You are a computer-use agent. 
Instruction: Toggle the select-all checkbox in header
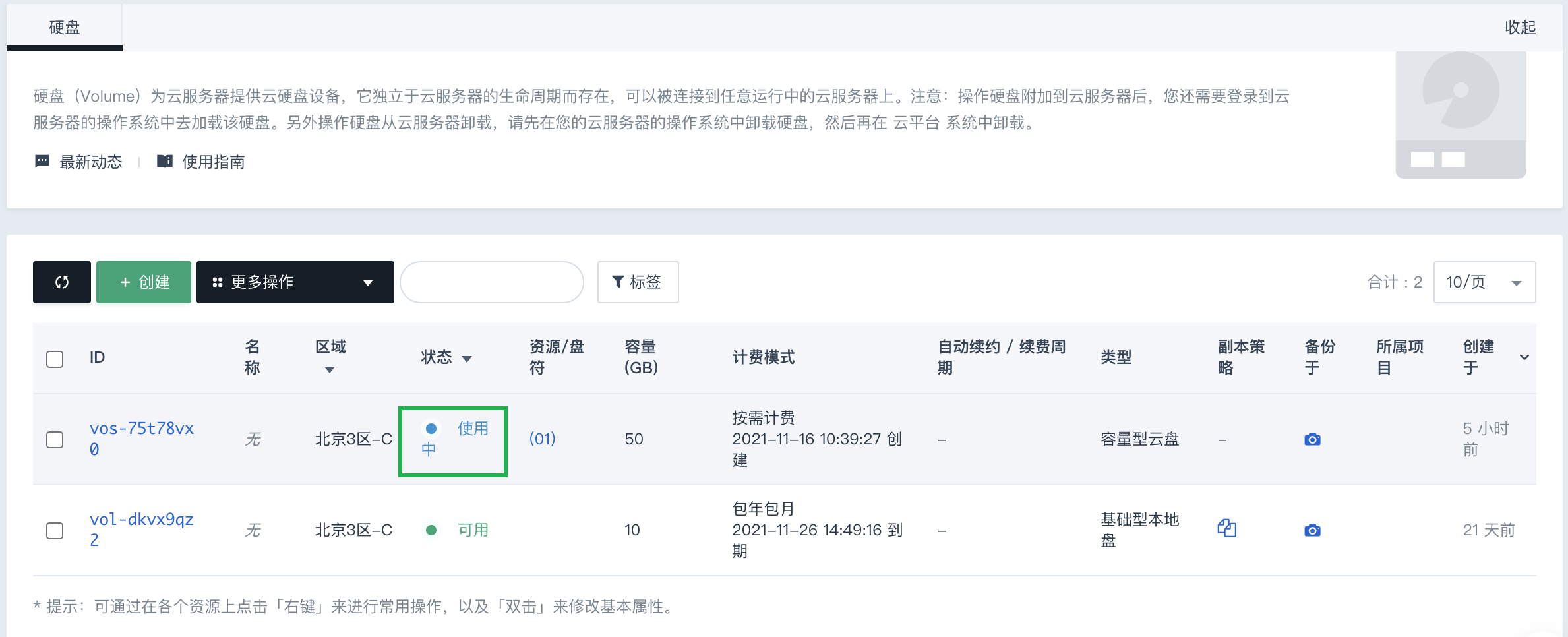coord(55,359)
